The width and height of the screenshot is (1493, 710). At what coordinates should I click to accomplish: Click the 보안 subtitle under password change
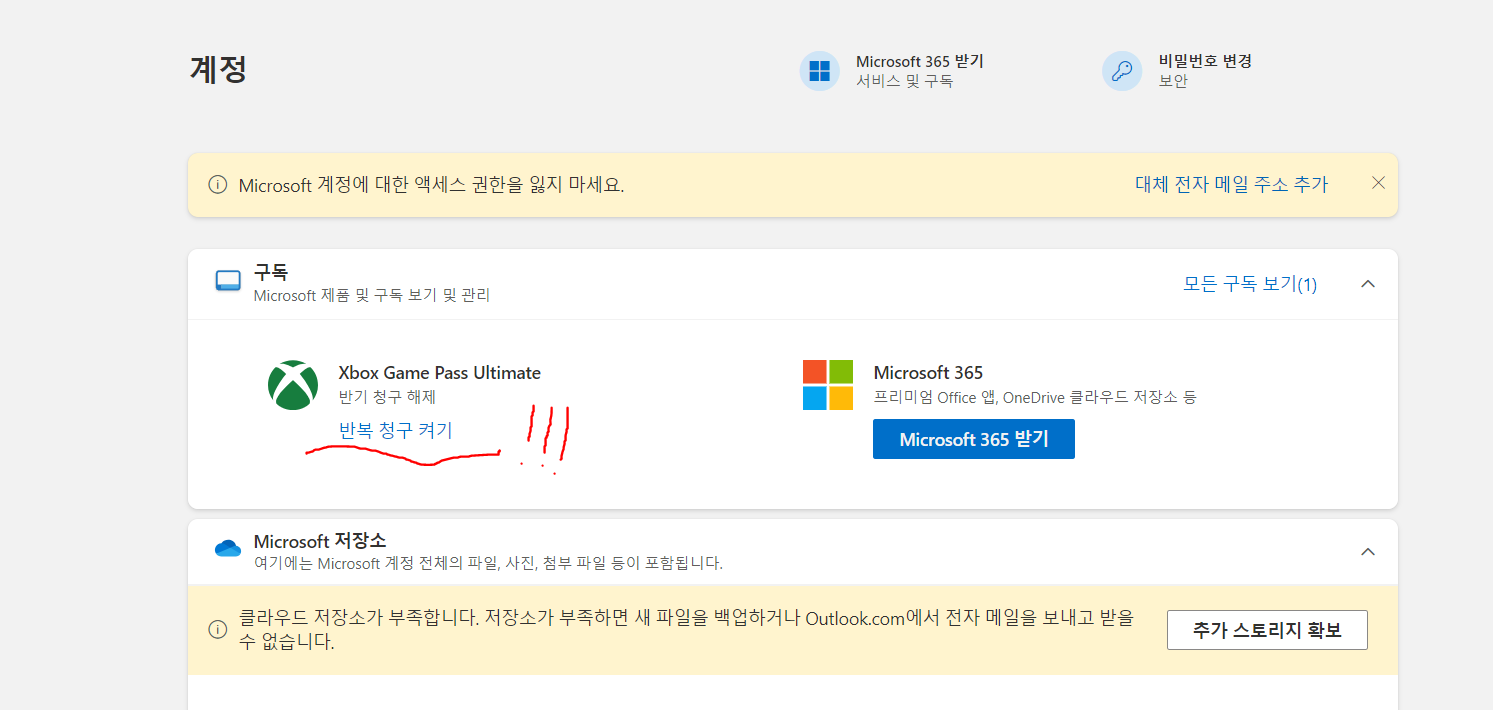[x=1173, y=81]
